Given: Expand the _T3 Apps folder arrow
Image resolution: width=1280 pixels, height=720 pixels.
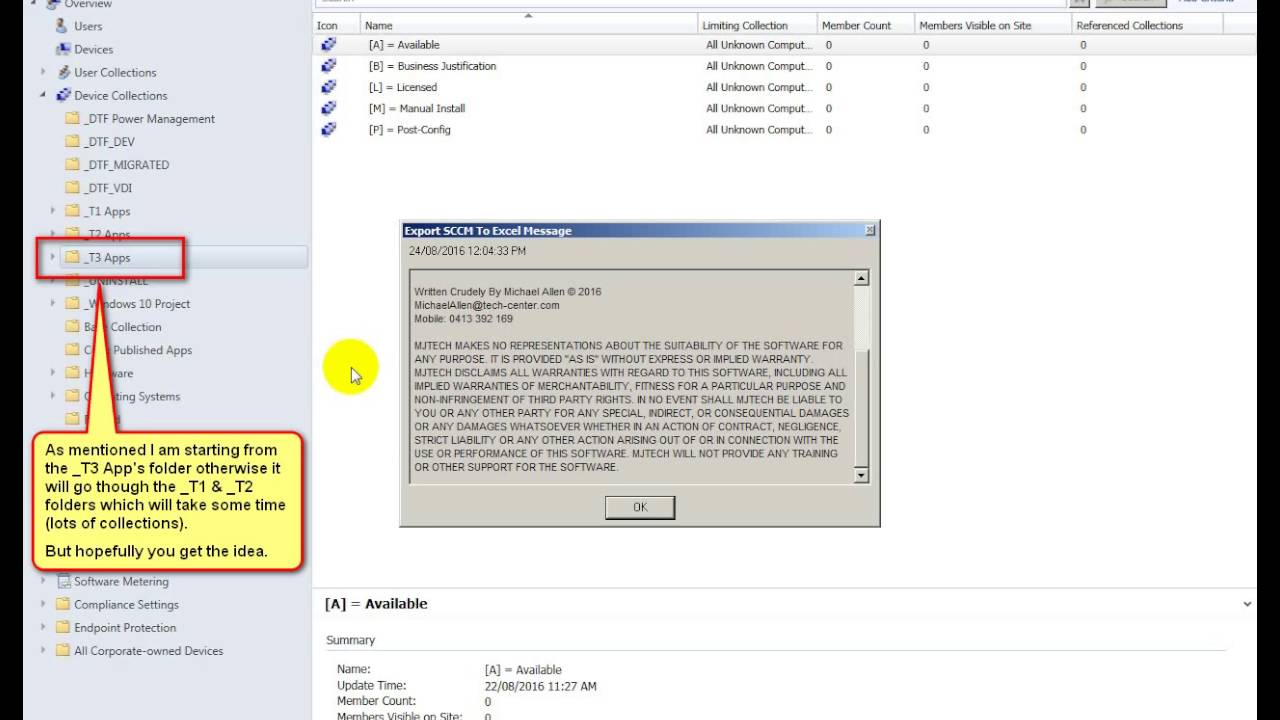Looking at the screenshot, I should click(x=53, y=257).
